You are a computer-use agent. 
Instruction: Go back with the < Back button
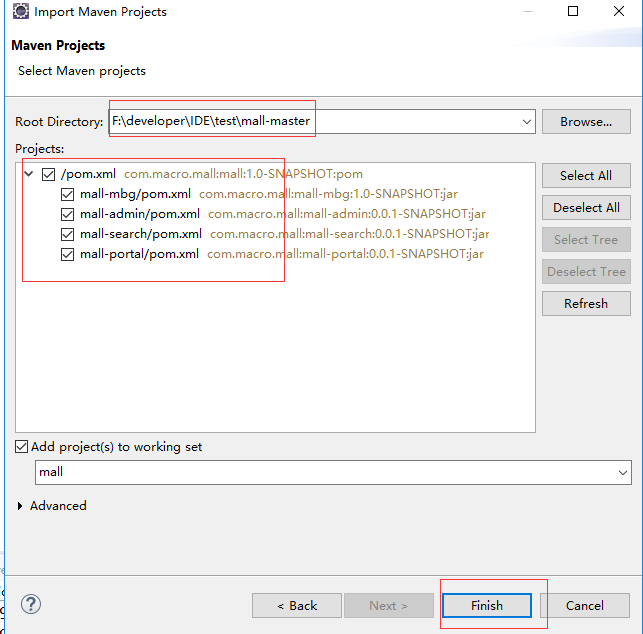[x=297, y=605]
